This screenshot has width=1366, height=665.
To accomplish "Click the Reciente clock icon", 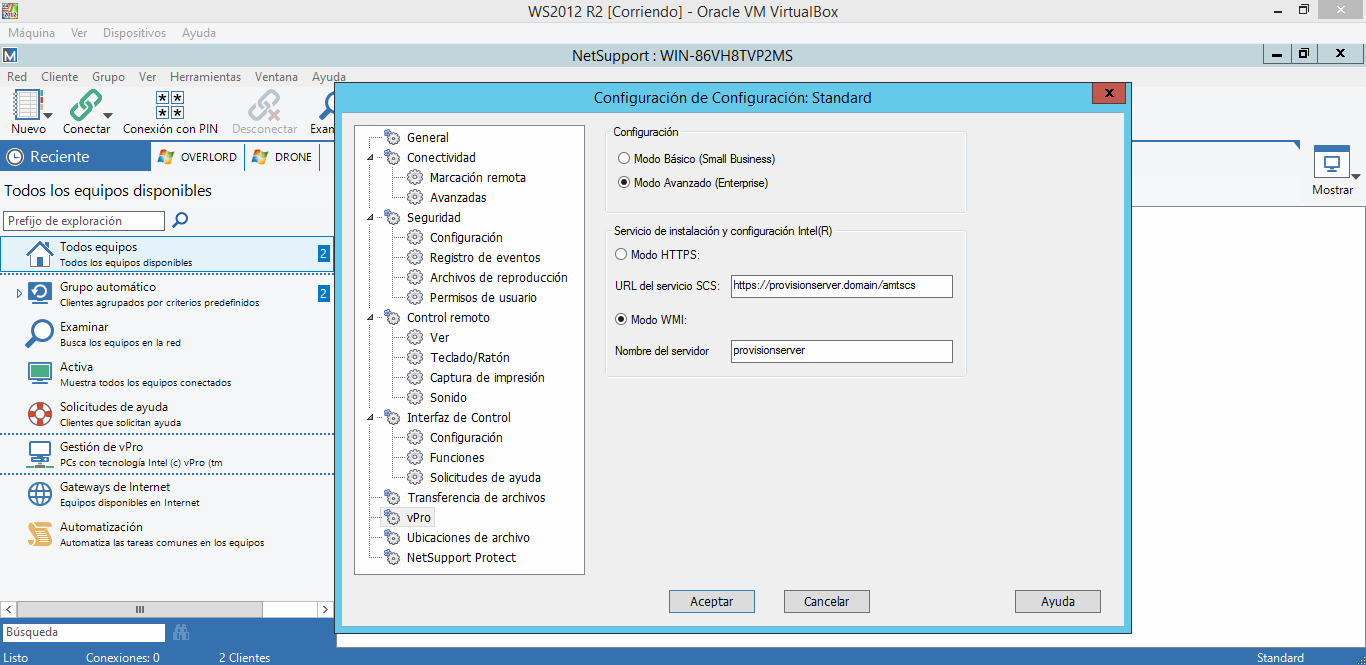I will click(15, 157).
